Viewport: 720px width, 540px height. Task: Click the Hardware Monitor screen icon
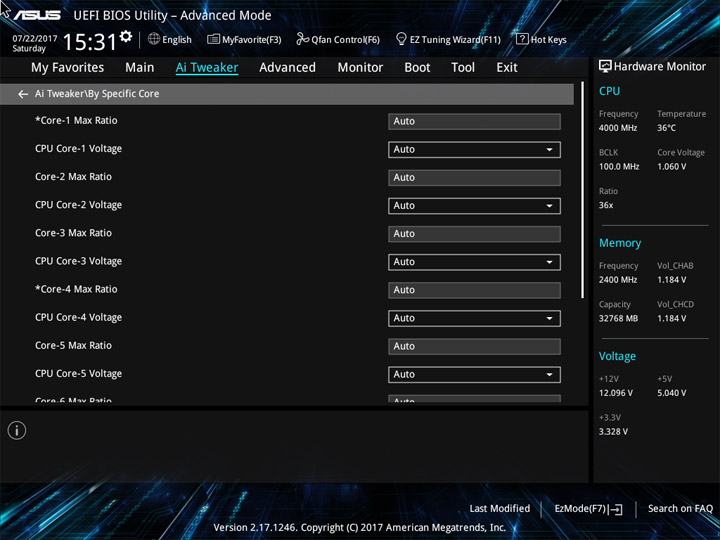[x=605, y=67]
